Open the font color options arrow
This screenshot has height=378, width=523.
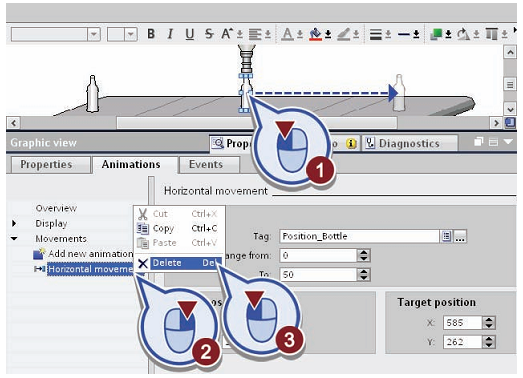click(x=300, y=34)
